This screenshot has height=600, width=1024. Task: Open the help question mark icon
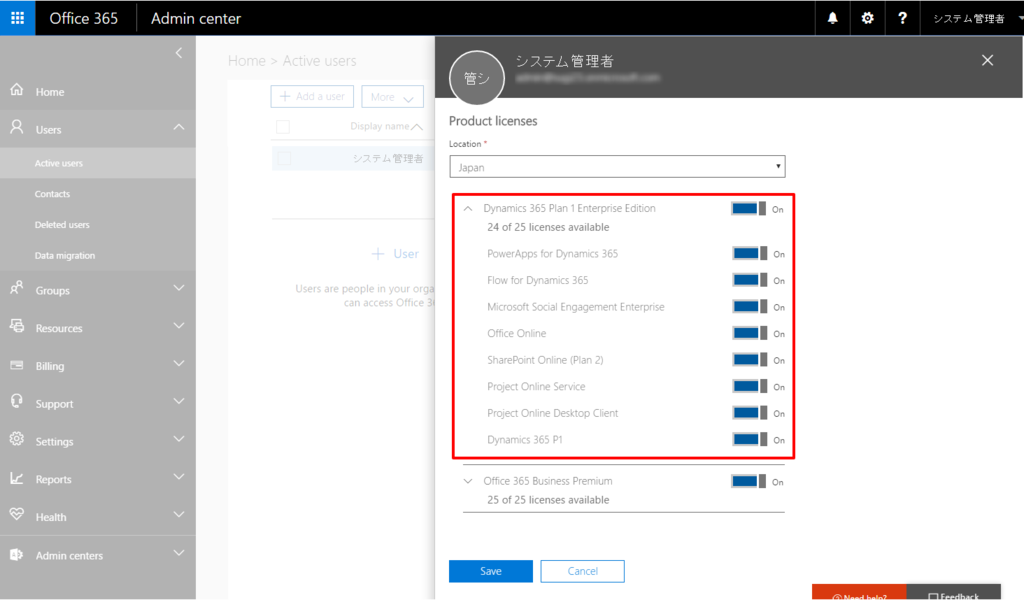[x=902, y=18]
